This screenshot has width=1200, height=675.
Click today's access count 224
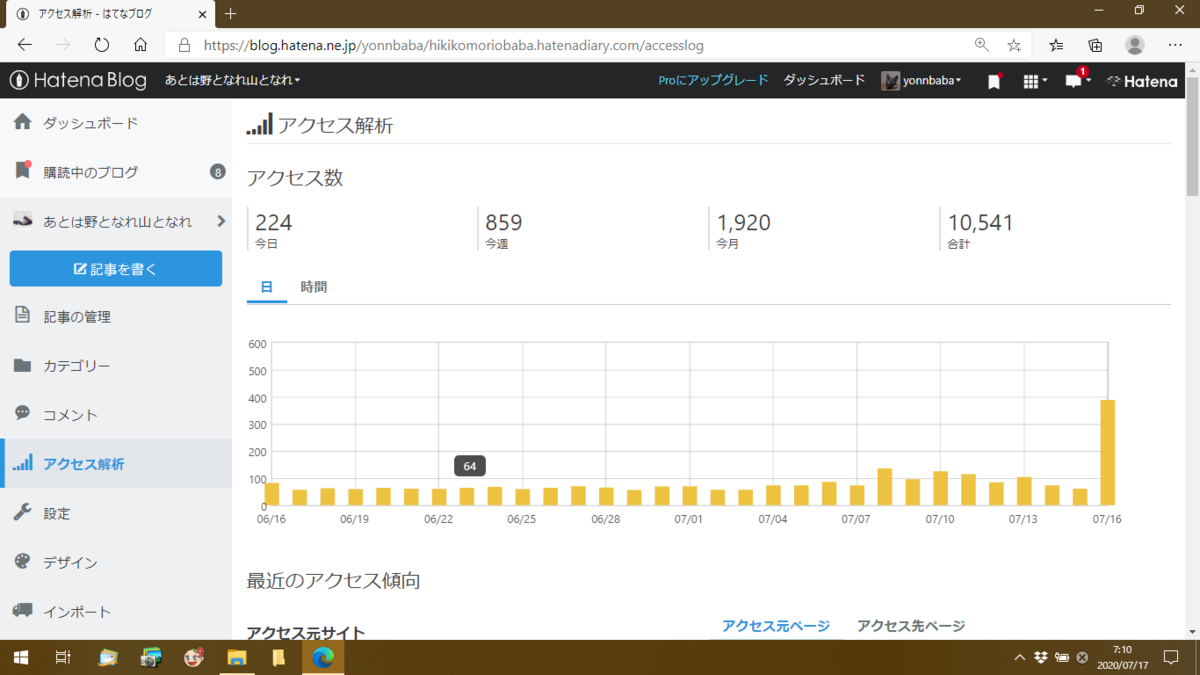coord(274,222)
